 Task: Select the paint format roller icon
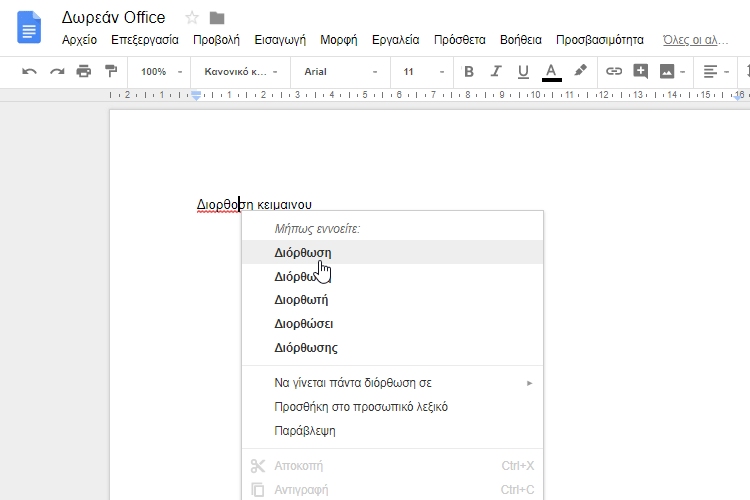coord(111,72)
